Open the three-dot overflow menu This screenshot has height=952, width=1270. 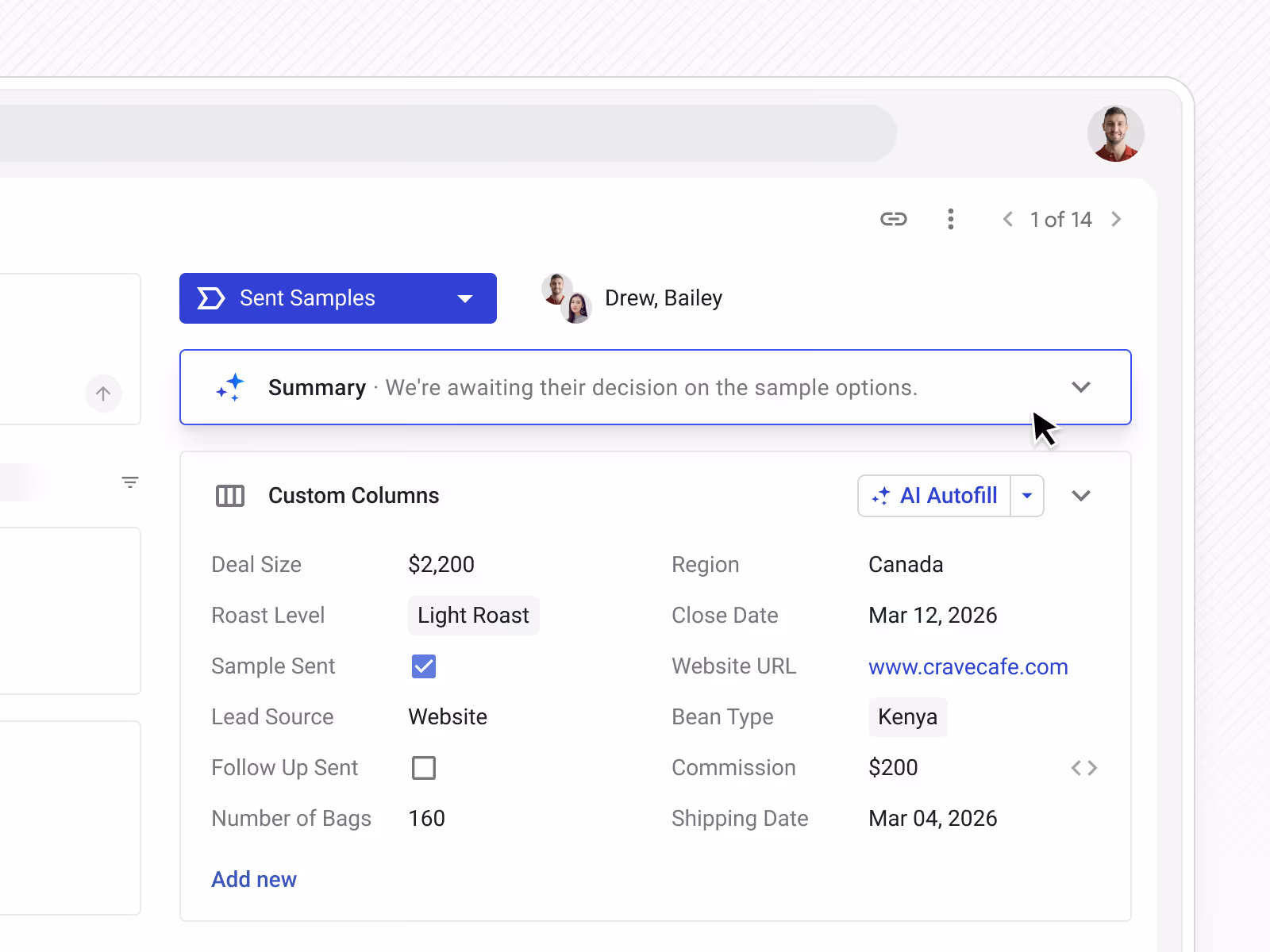coord(950,219)
